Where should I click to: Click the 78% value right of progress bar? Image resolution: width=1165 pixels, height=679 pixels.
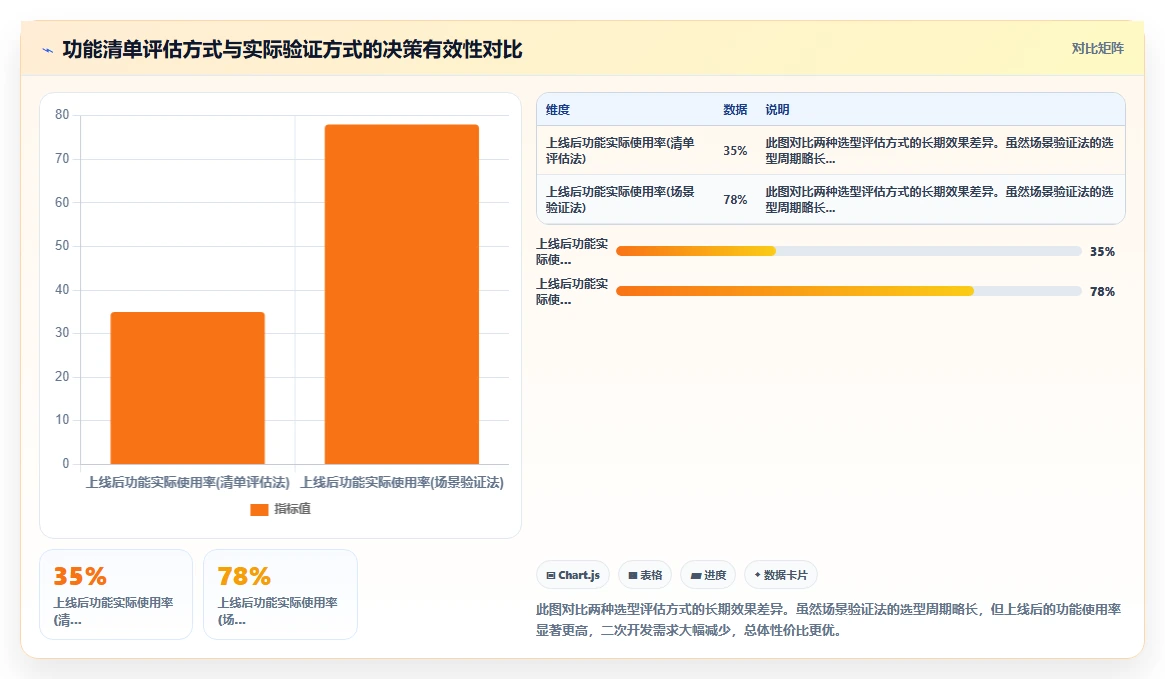pyautogui.click(x=1102, y=292)
